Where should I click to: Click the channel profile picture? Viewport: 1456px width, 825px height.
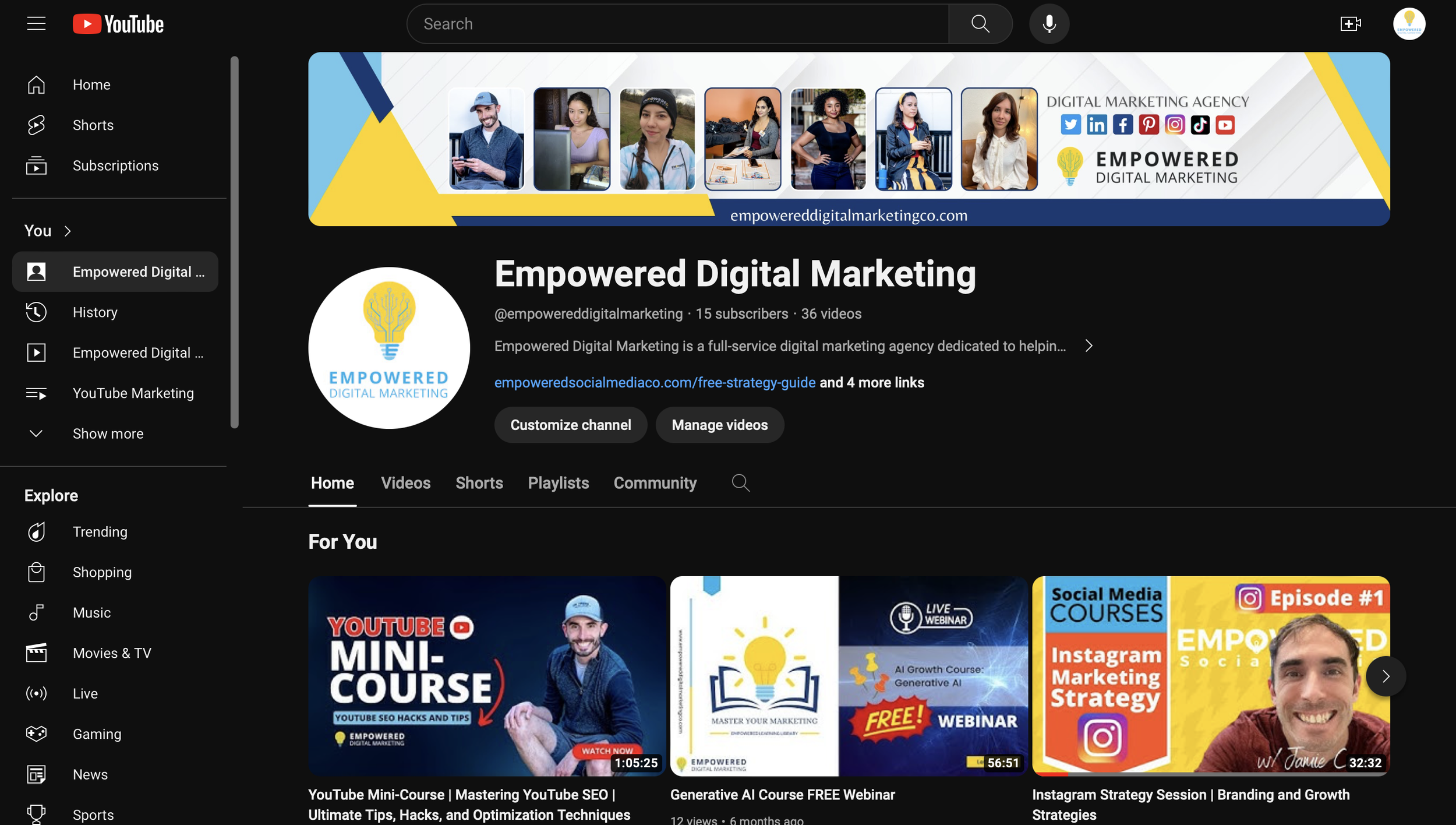[x=389, y=348]
